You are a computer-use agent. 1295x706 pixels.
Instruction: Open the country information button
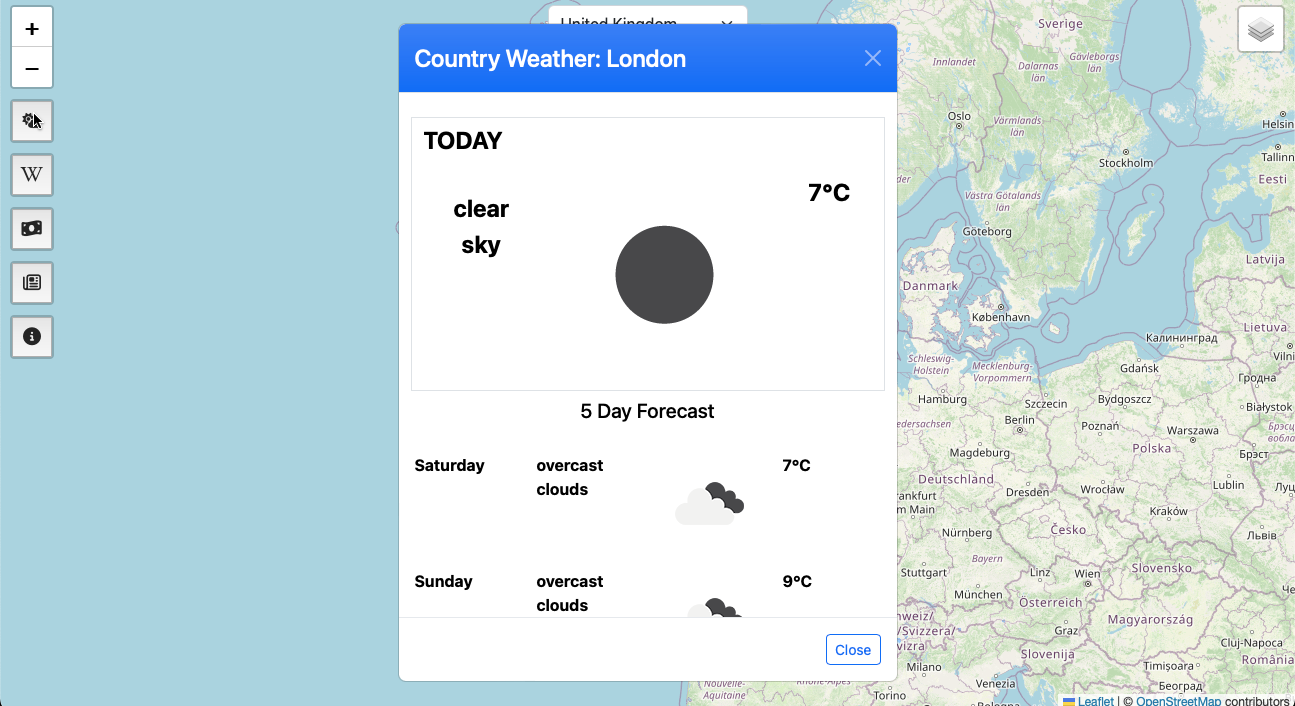(x=32, y=337)
